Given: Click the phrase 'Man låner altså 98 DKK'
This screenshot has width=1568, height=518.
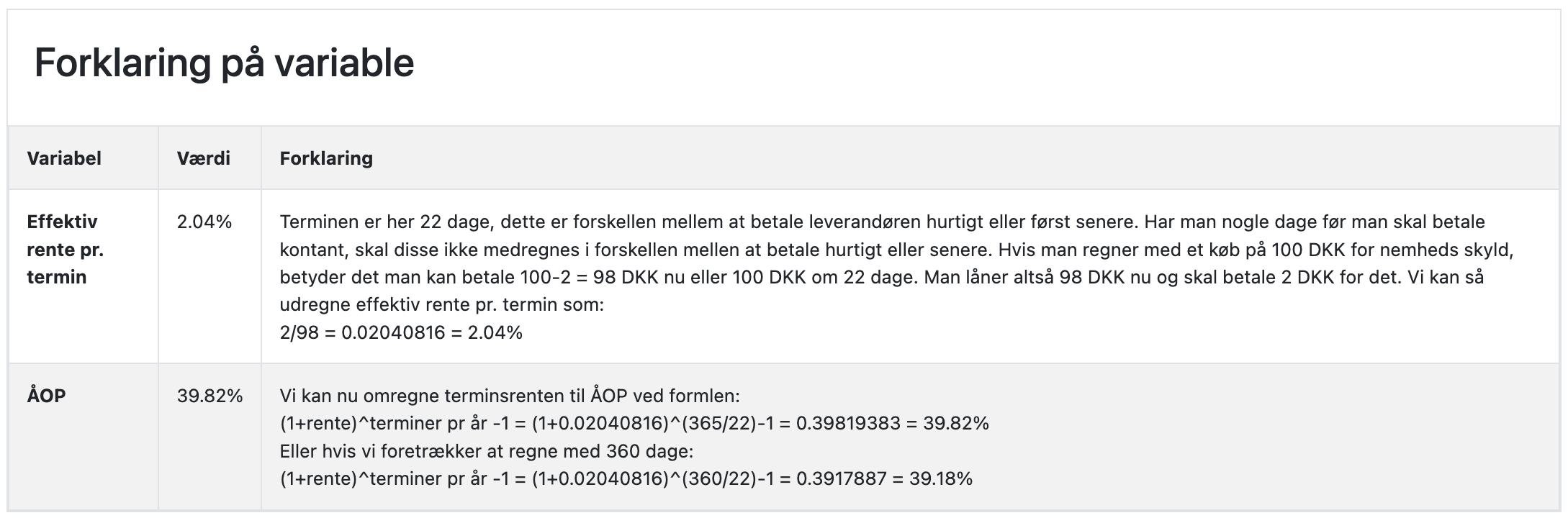Looking at the screenshot, I should pyautogui.click(x=1025, y=277).
